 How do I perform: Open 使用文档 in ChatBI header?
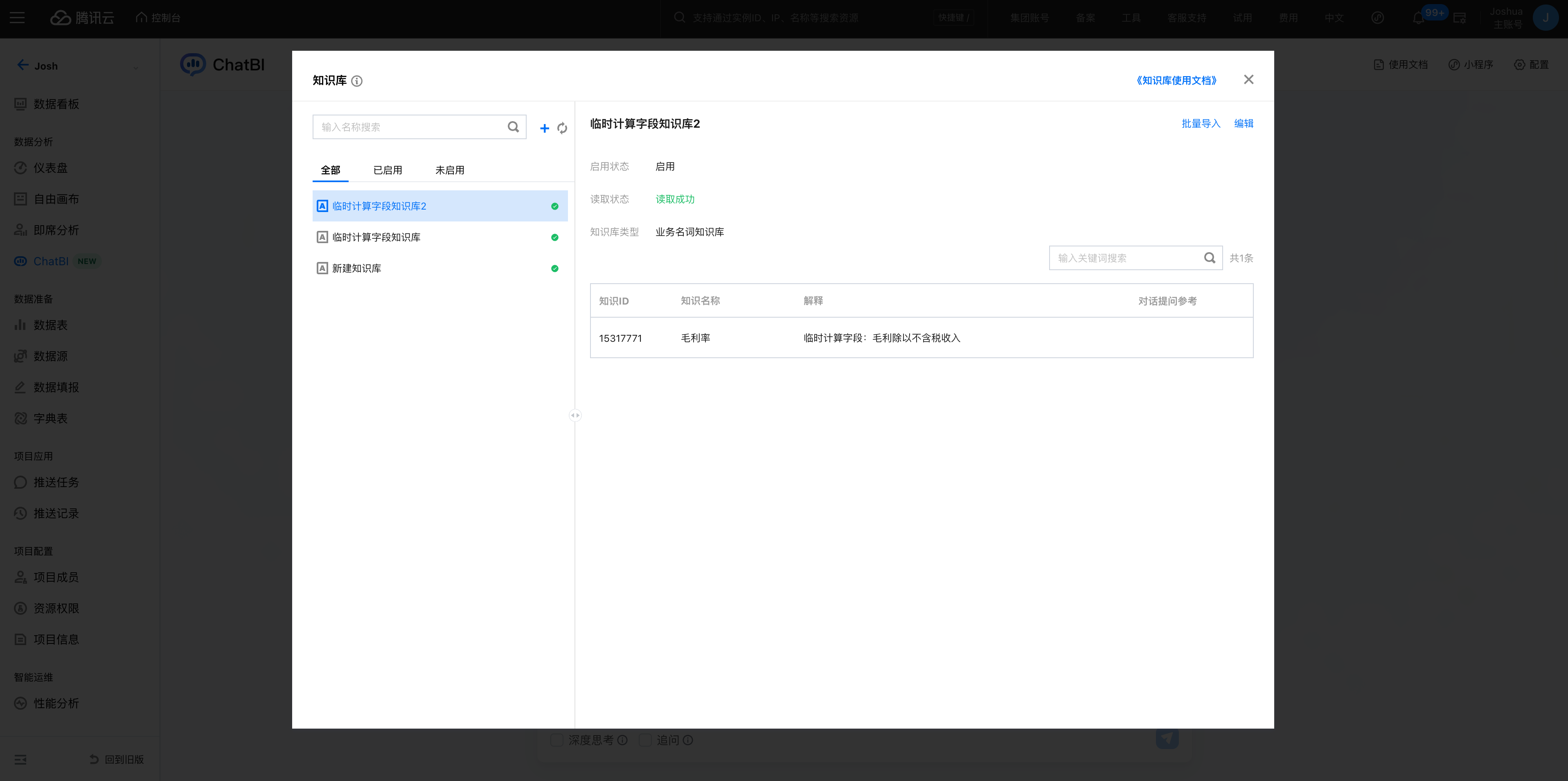click(1401, 65)
